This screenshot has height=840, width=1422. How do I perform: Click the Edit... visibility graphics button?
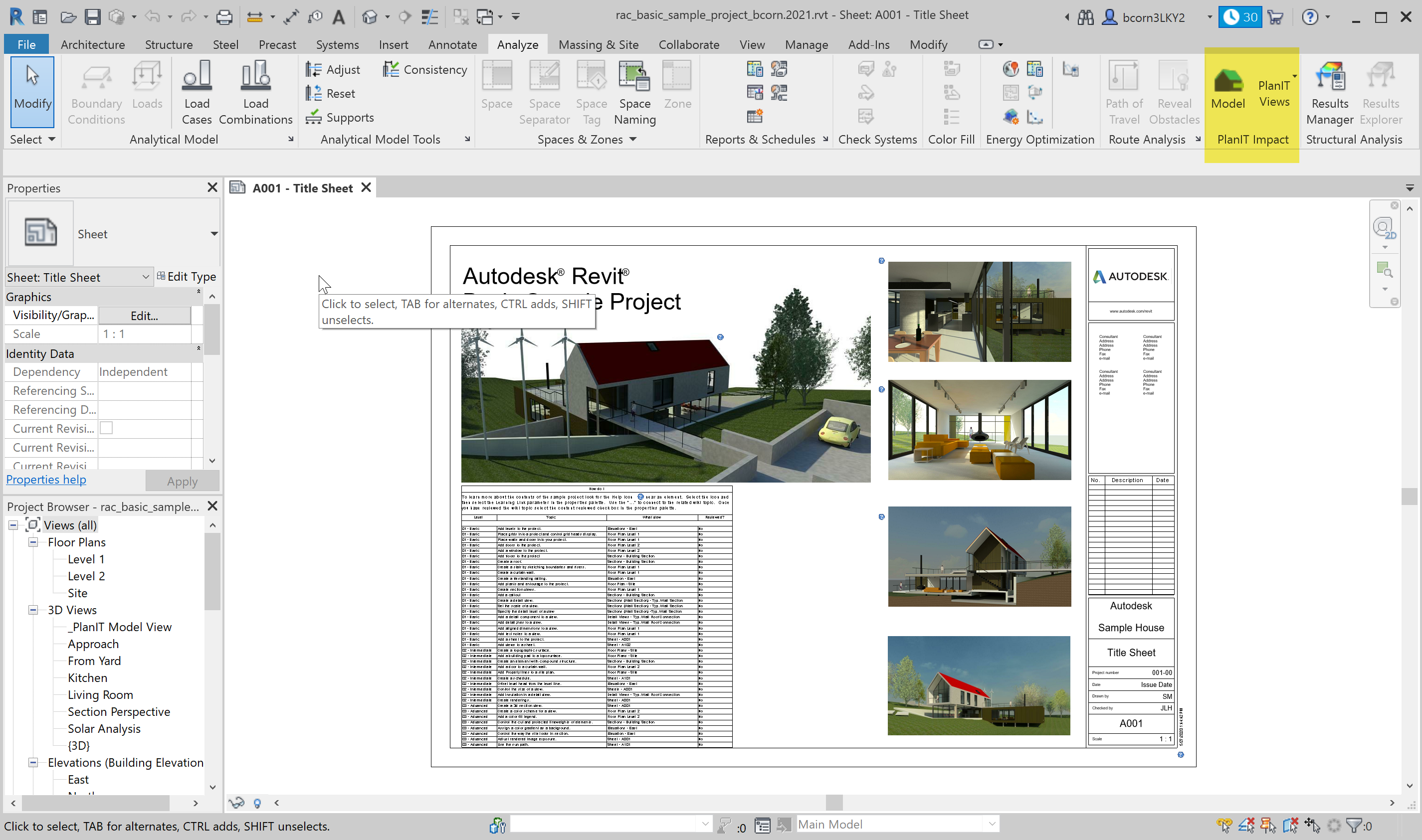tap(144, 315)
